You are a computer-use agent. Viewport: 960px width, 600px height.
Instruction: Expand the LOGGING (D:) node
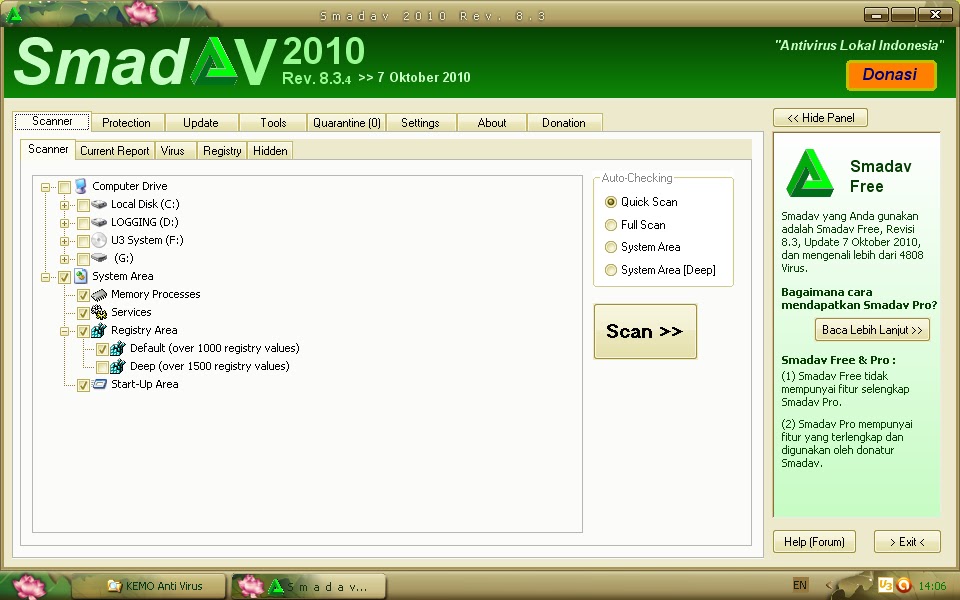pyautogui.click(x=64, y=223)
